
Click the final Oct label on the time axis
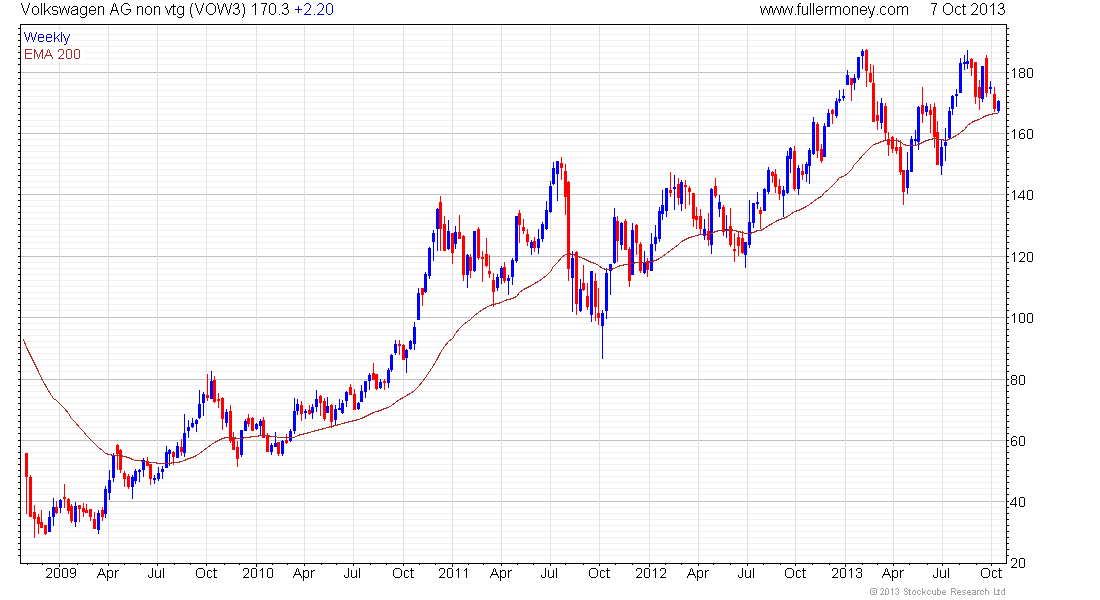pos(991,573)
